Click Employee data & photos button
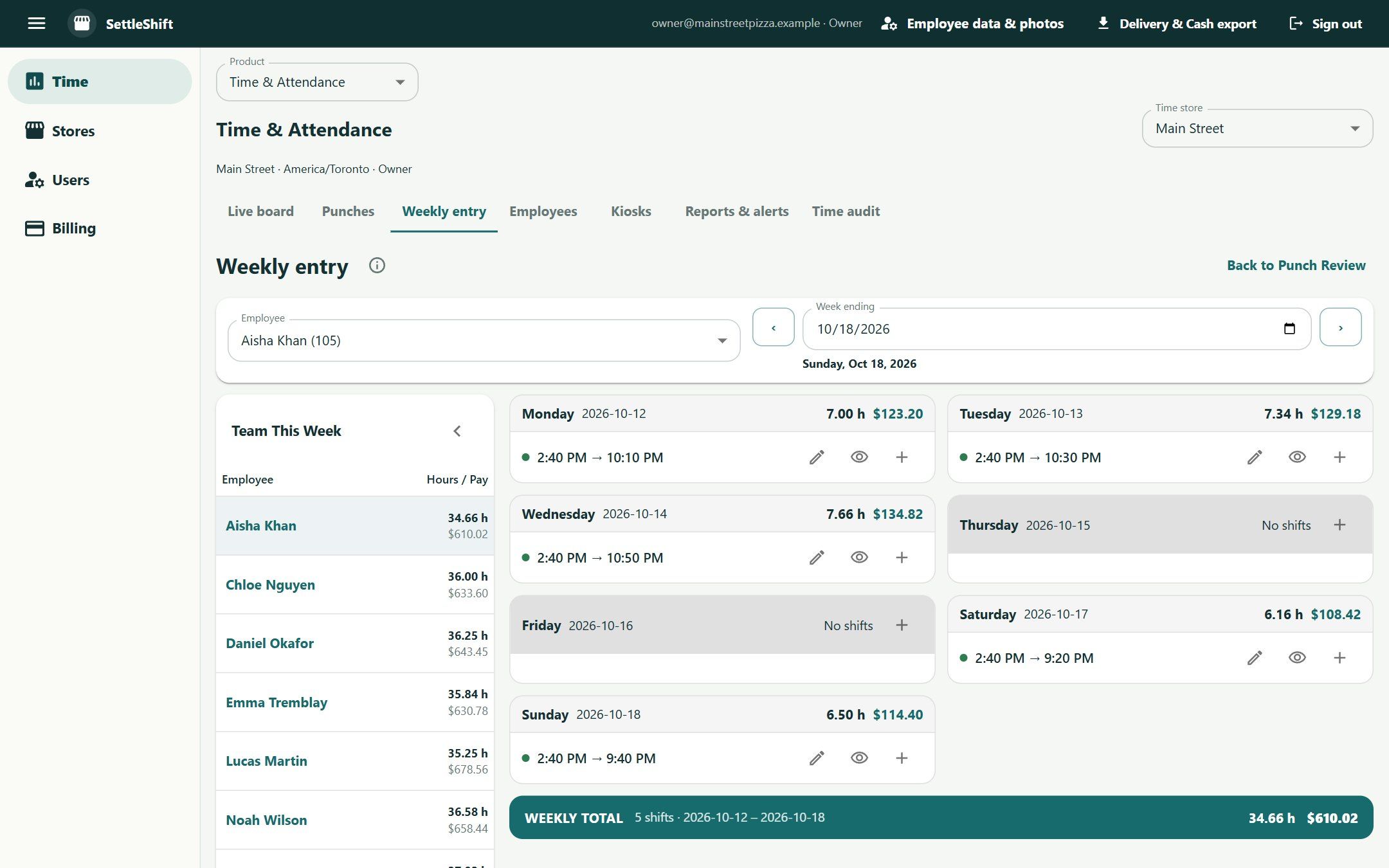1389x868 pixels. pos(972,24)
